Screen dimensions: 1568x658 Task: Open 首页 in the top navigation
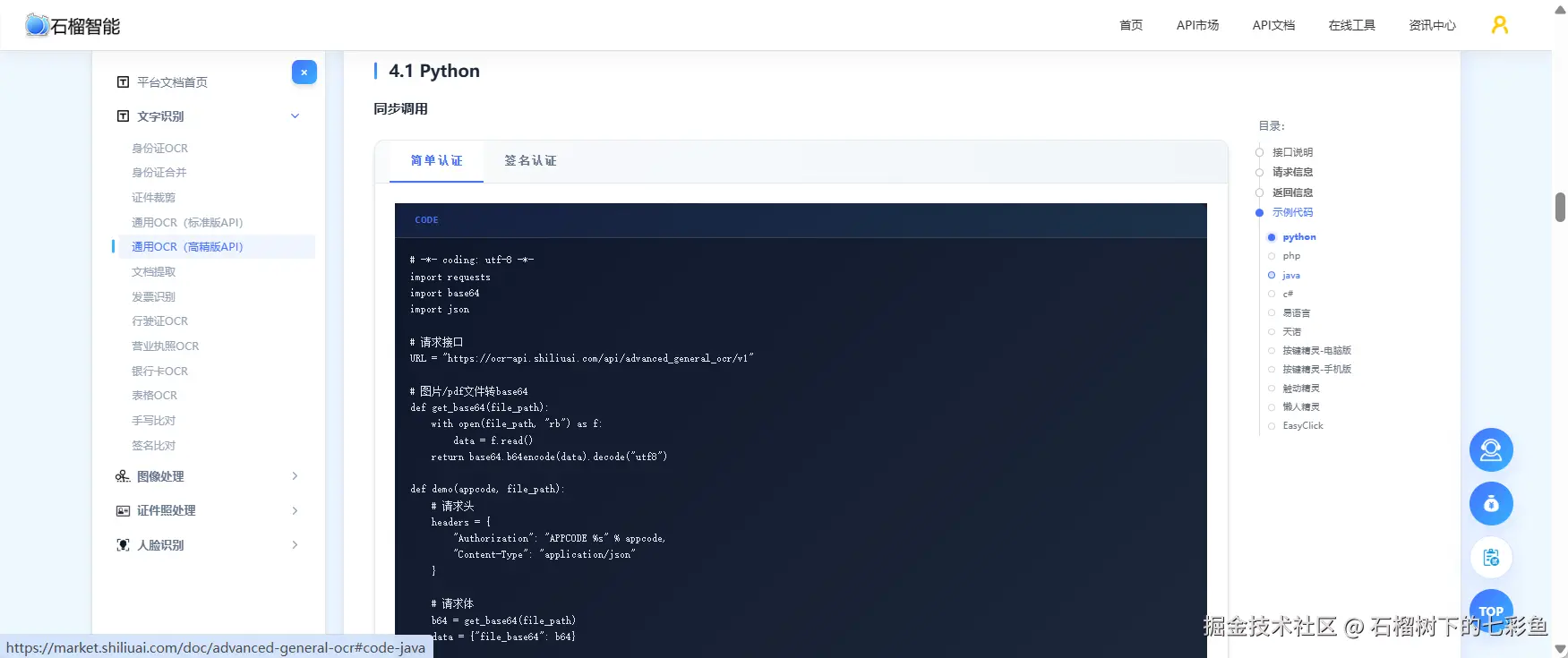(x=1131, y=25)
